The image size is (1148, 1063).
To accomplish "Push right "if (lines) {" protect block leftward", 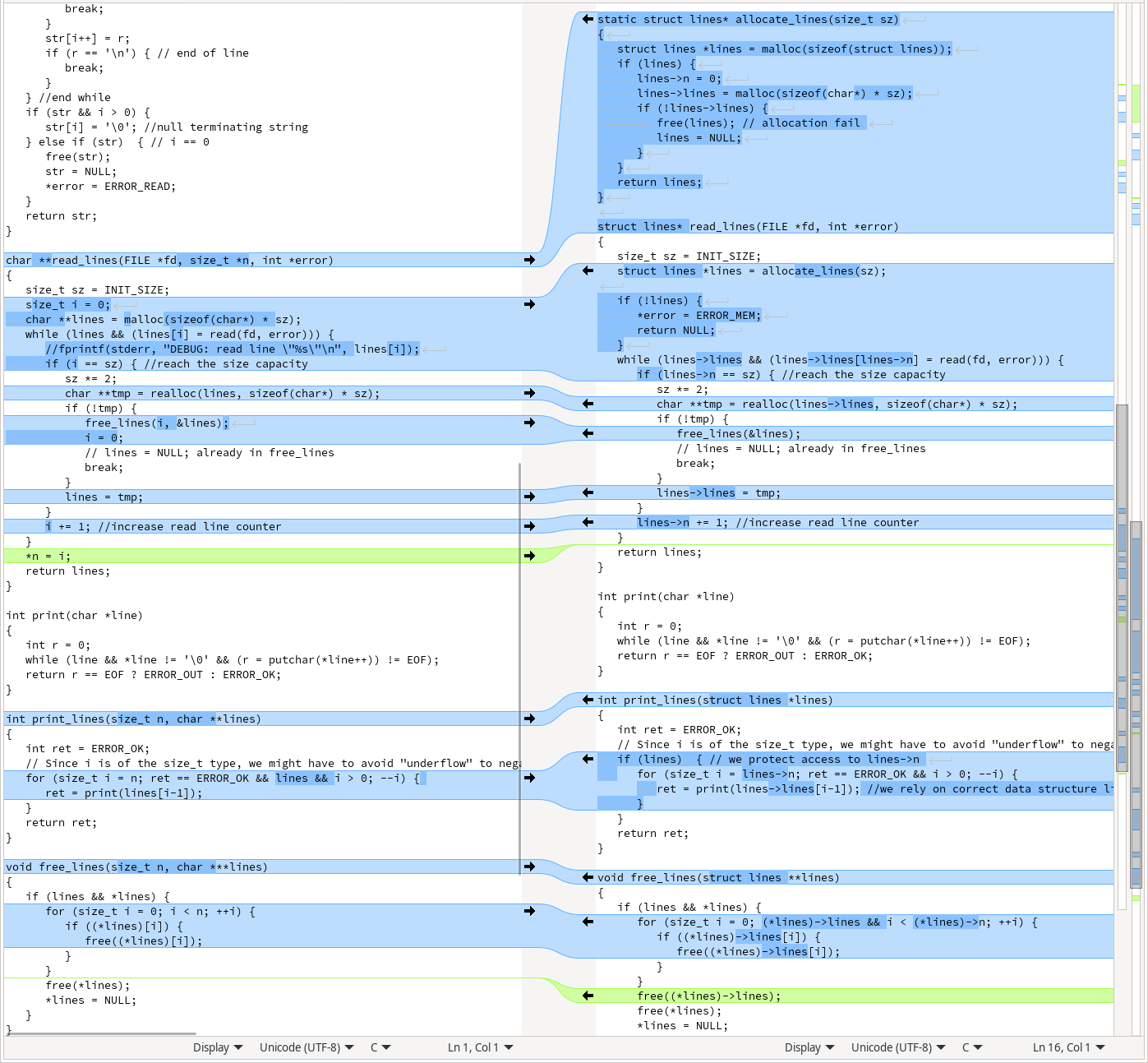I will [x=588, y=760].
